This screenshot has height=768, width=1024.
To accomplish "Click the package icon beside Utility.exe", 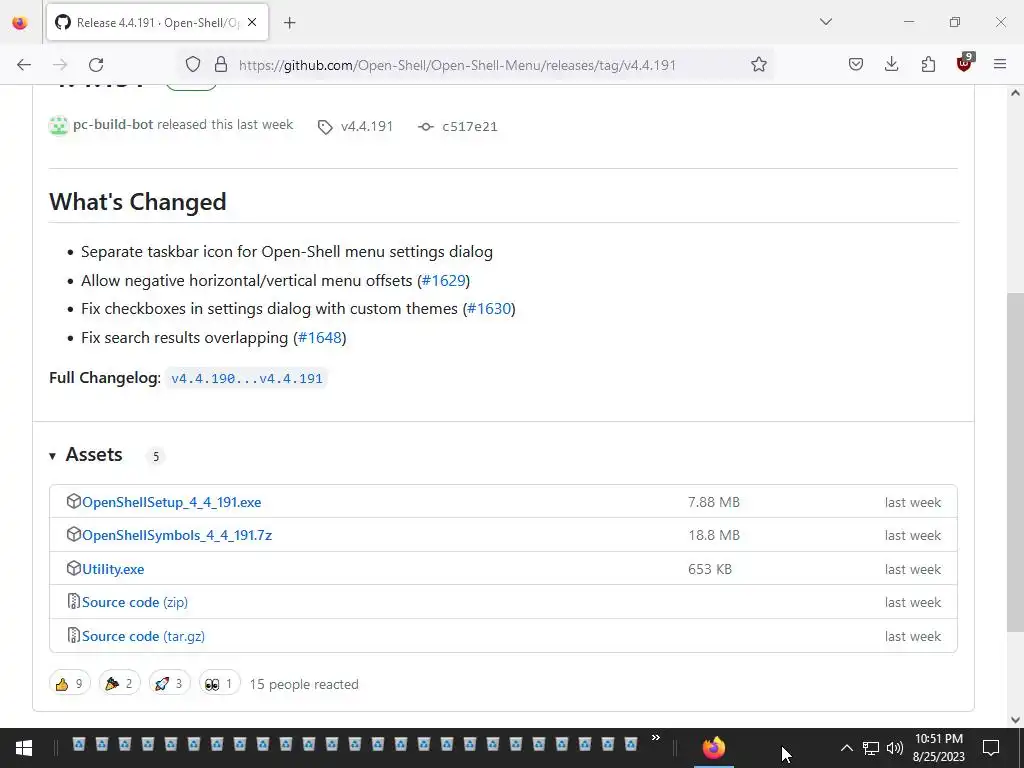I will pos(74,569).
